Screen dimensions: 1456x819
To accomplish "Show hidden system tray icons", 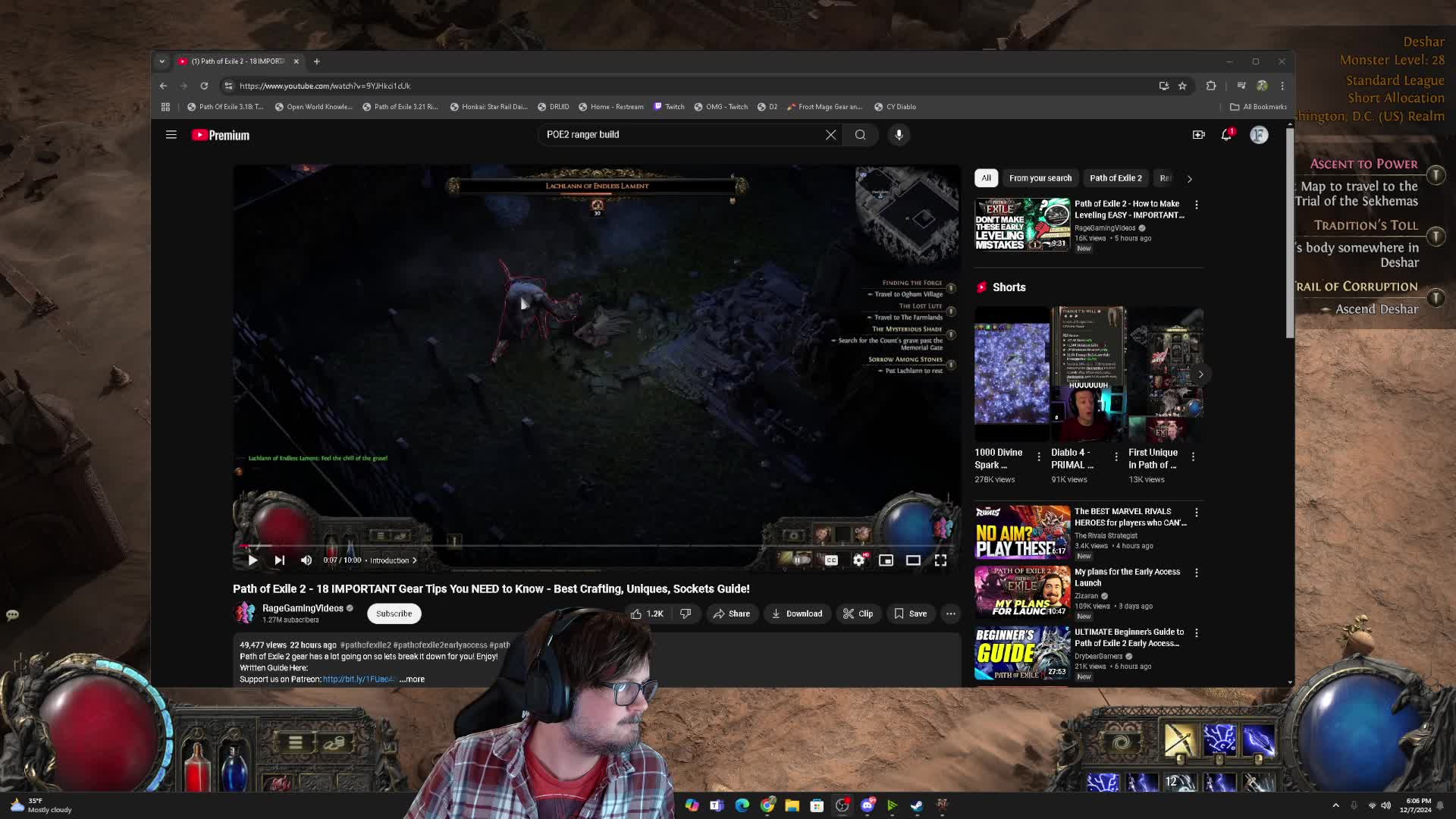I will [1335, 805].
